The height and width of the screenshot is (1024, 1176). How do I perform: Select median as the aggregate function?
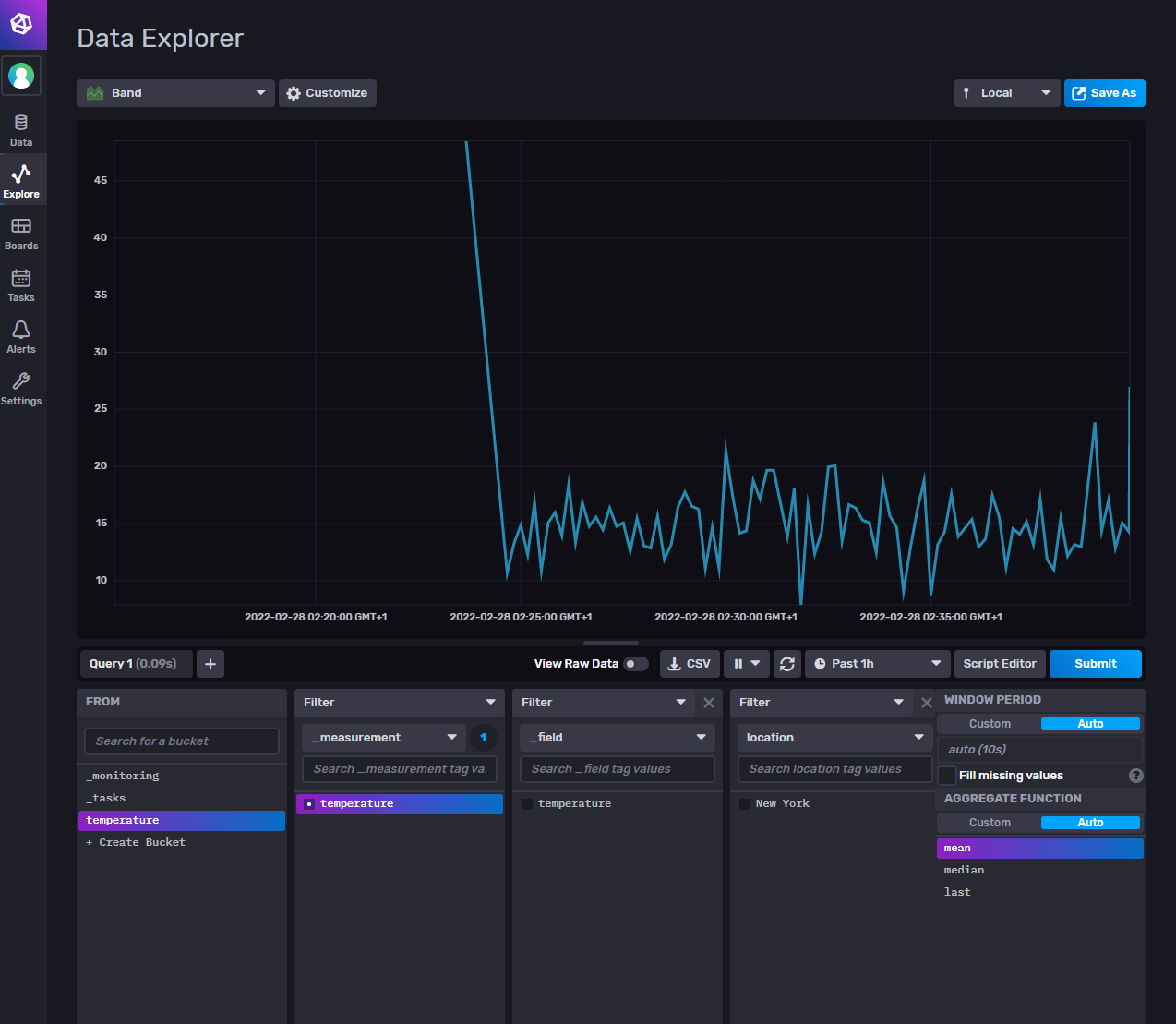[x=964, y=869]
